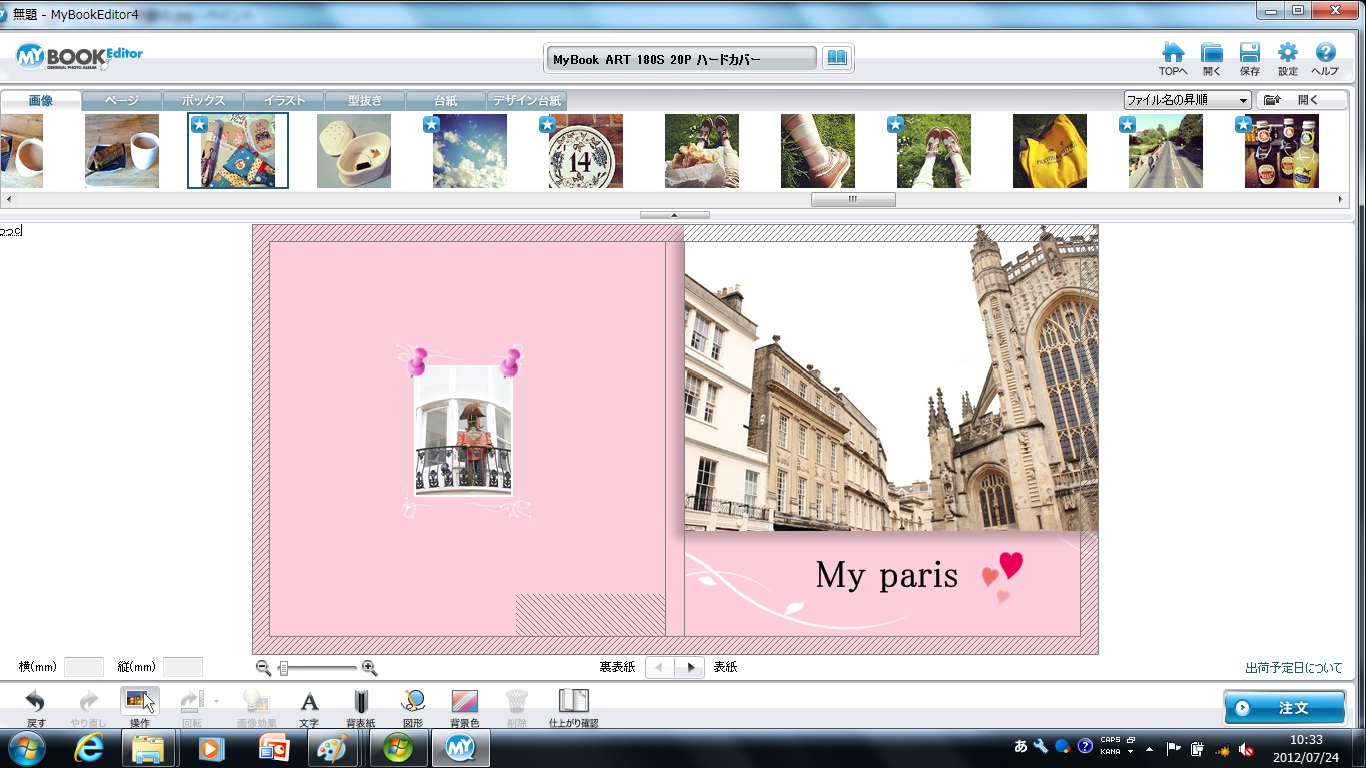The image size is (1366, 768).
Task: Click the 戻す undo icon
Action: click(x=35, y=702)
